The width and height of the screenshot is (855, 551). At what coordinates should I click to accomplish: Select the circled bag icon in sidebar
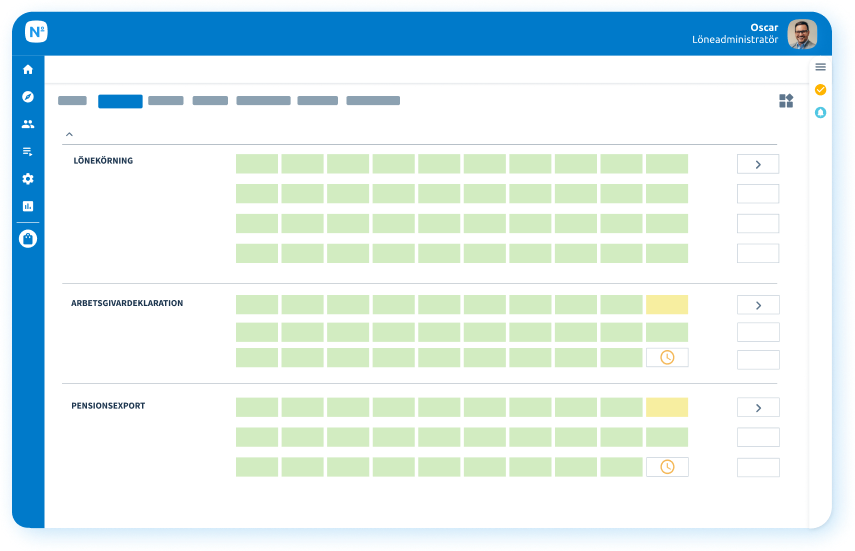click(28, 238)
